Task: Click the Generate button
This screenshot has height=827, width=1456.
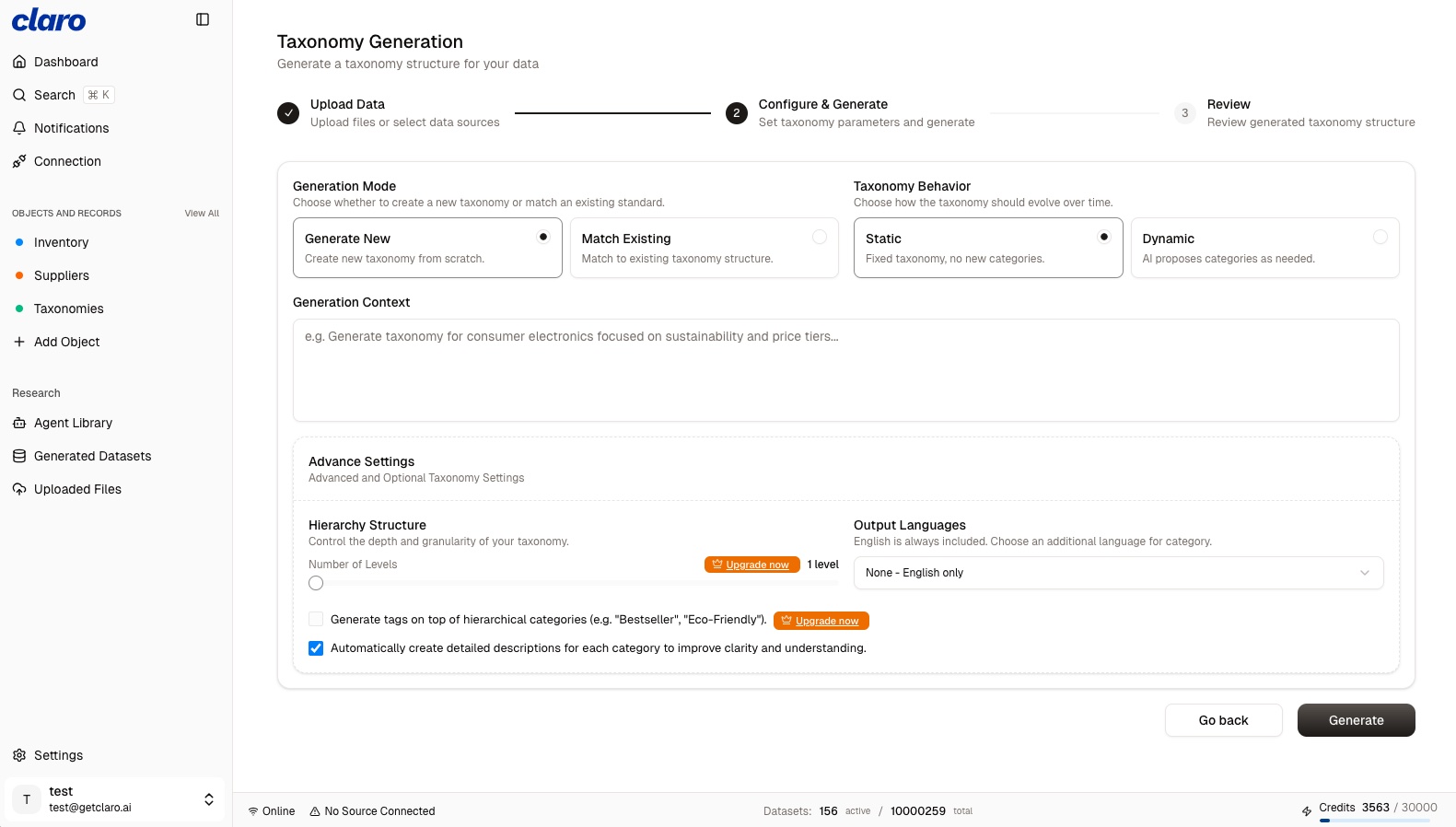Action: click(x=1356, y=720)
